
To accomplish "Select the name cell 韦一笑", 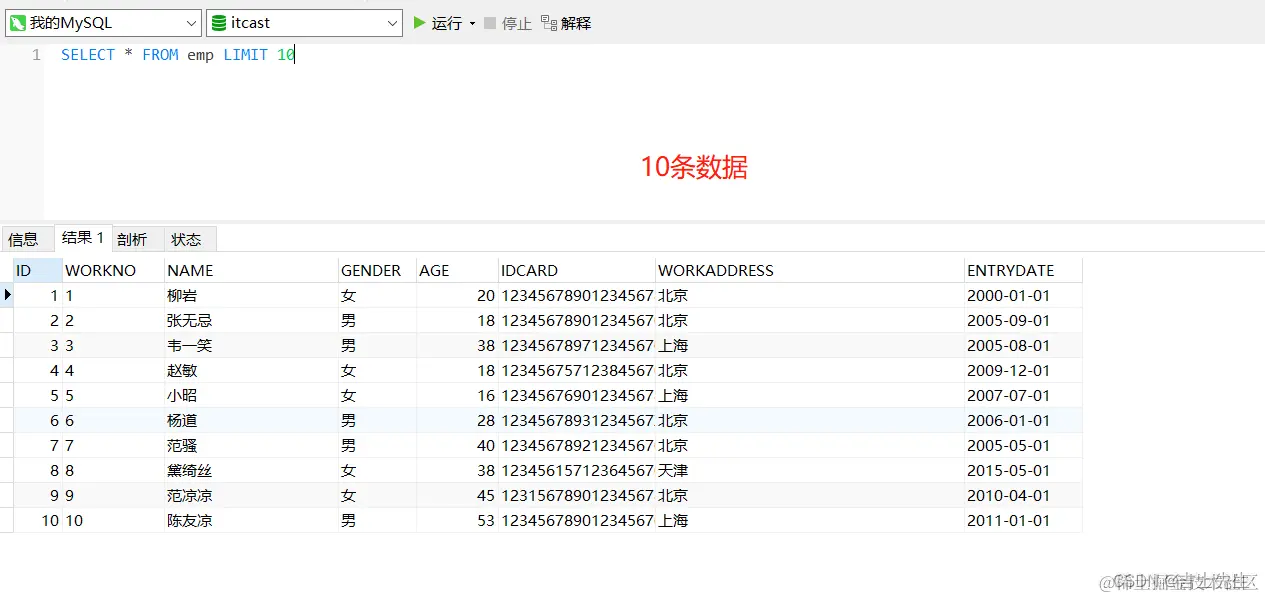I will [x=251, y=345].
